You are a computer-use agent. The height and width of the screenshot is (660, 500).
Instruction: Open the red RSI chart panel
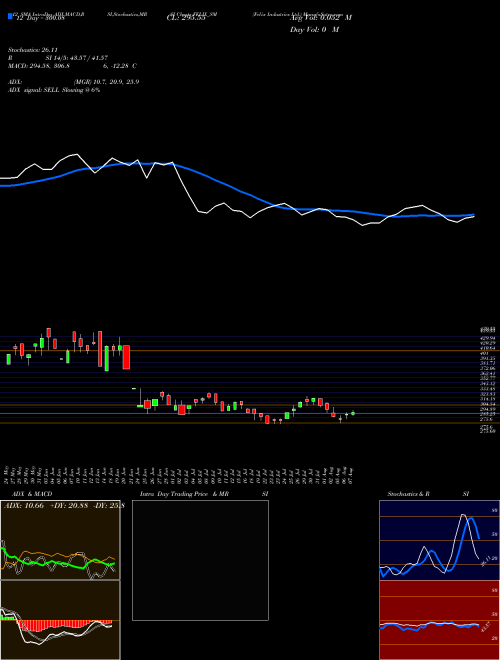pyautogui.click(x=439, y=620)
